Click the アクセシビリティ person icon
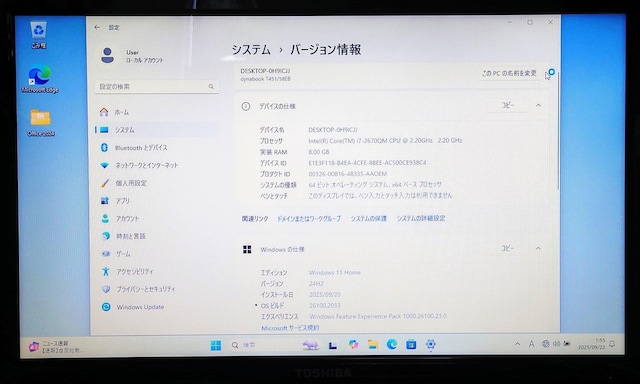 point(106,271)
